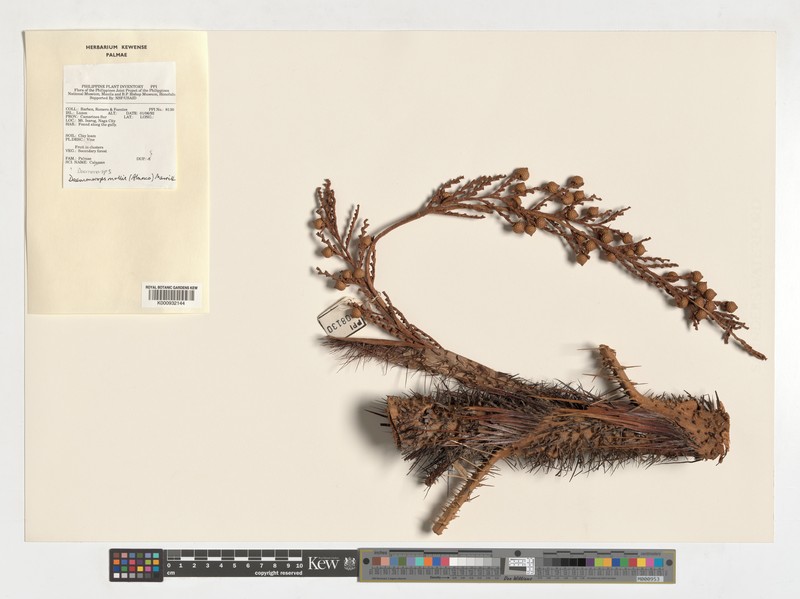The width and height of the screenshot is (800, 599).
Task: Select the royal crest beside the Kew logo
Action: (x=349, y=563)
